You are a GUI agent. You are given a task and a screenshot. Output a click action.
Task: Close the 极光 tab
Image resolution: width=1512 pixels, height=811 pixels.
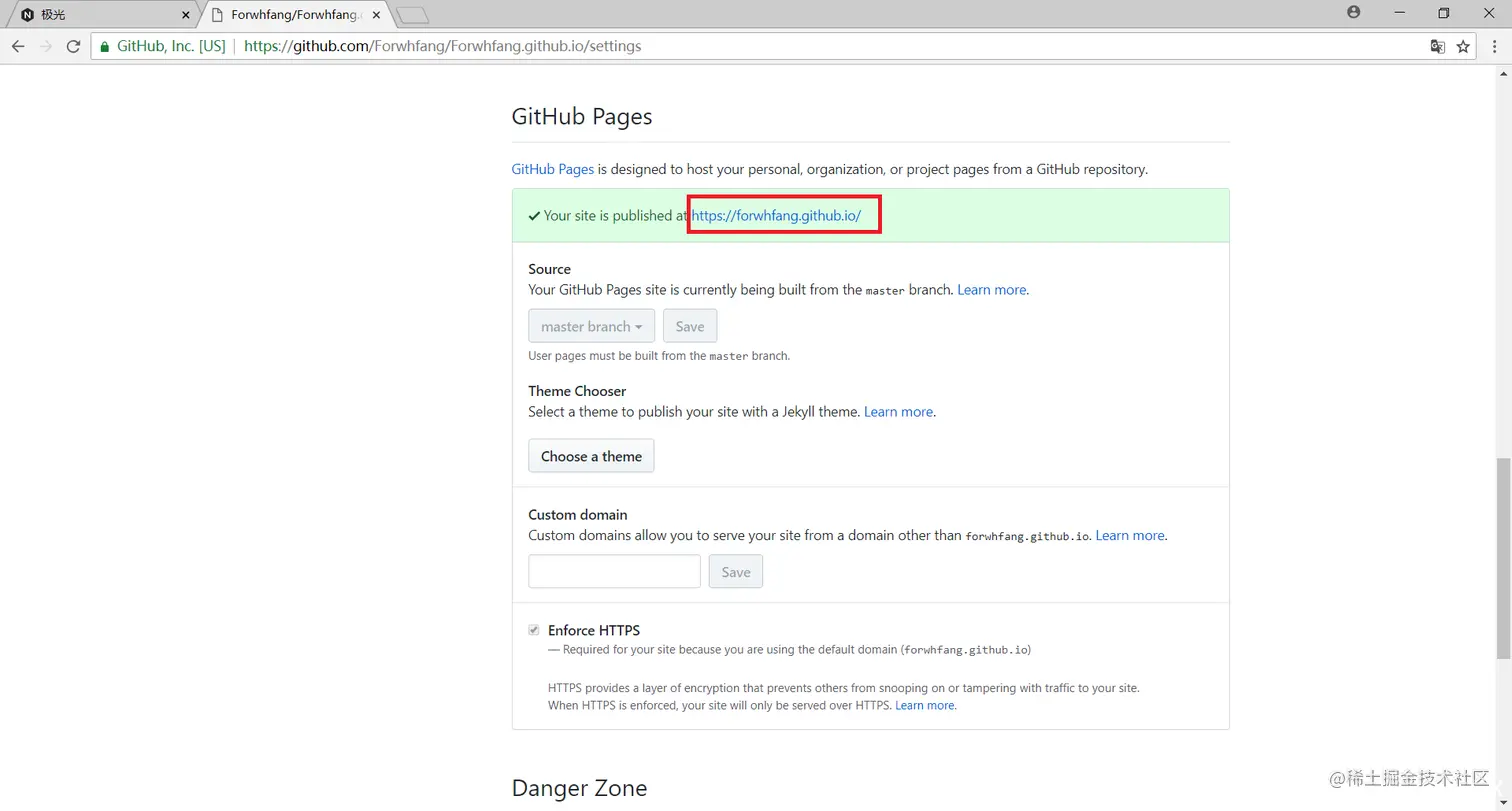(186, 15)
